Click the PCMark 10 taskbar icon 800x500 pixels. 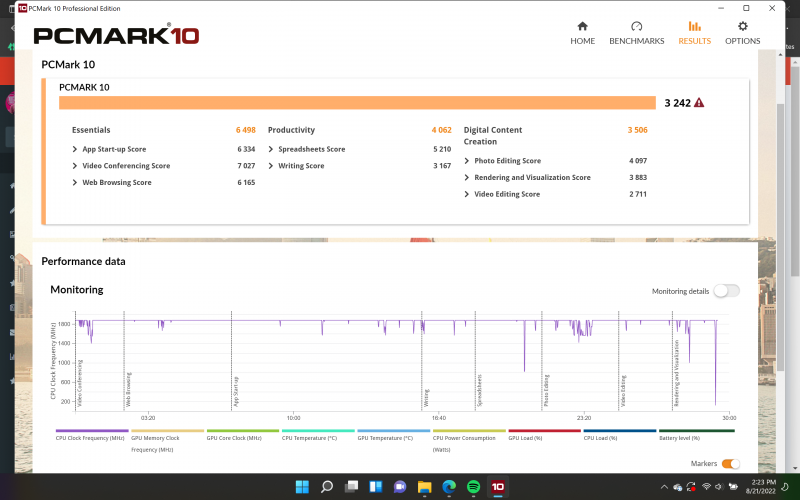click(x=498, y=487)
